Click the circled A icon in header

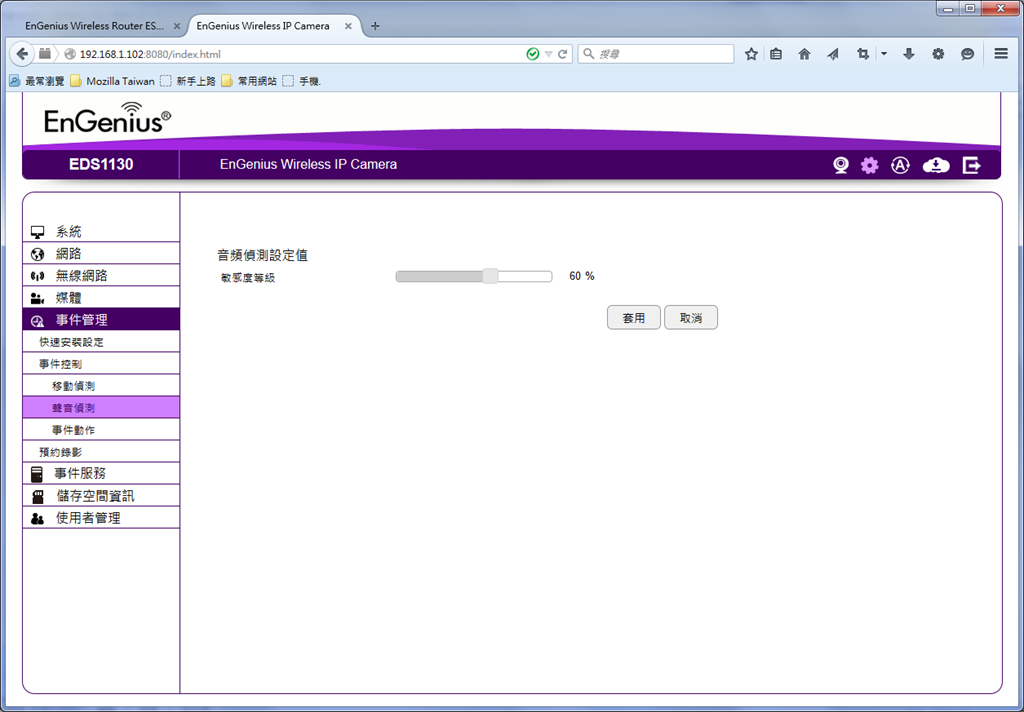pyautogui.click(x=900, y=165)
